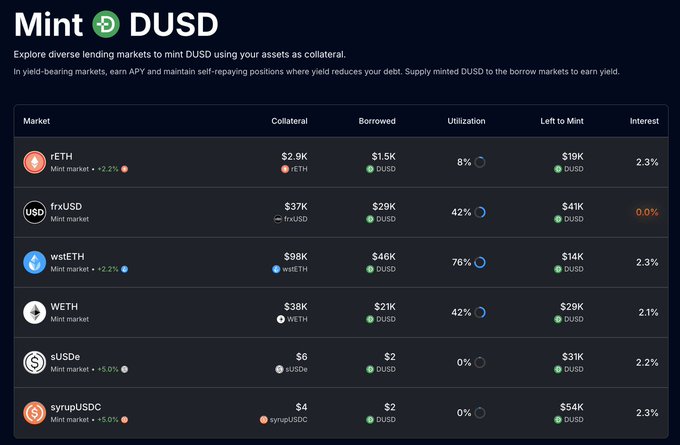Click the DUSD icon under $54K left to mint
This screenshot has height=445, width=680.
tap(558, 420)
